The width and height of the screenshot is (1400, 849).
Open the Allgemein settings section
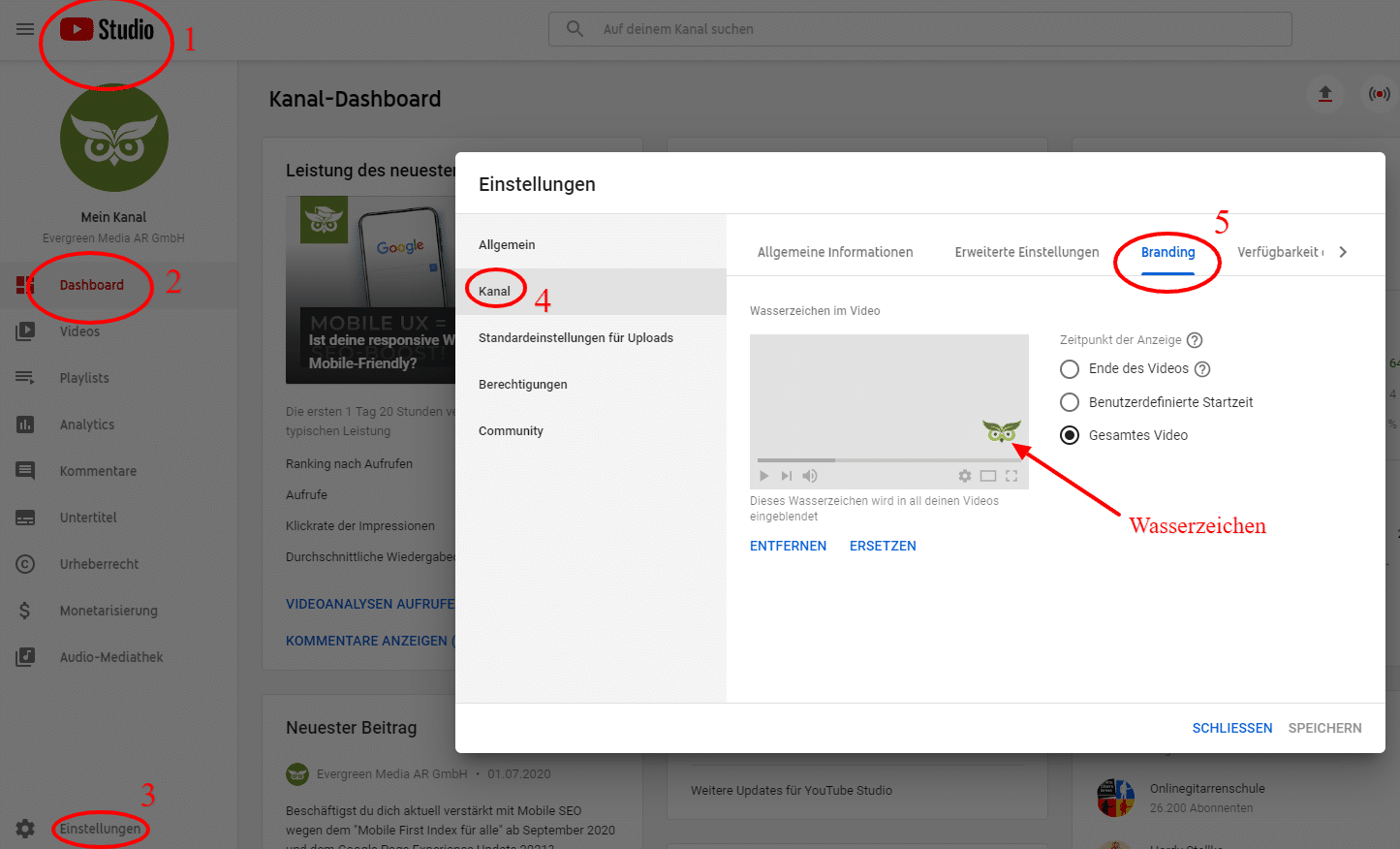pos(591,245)
